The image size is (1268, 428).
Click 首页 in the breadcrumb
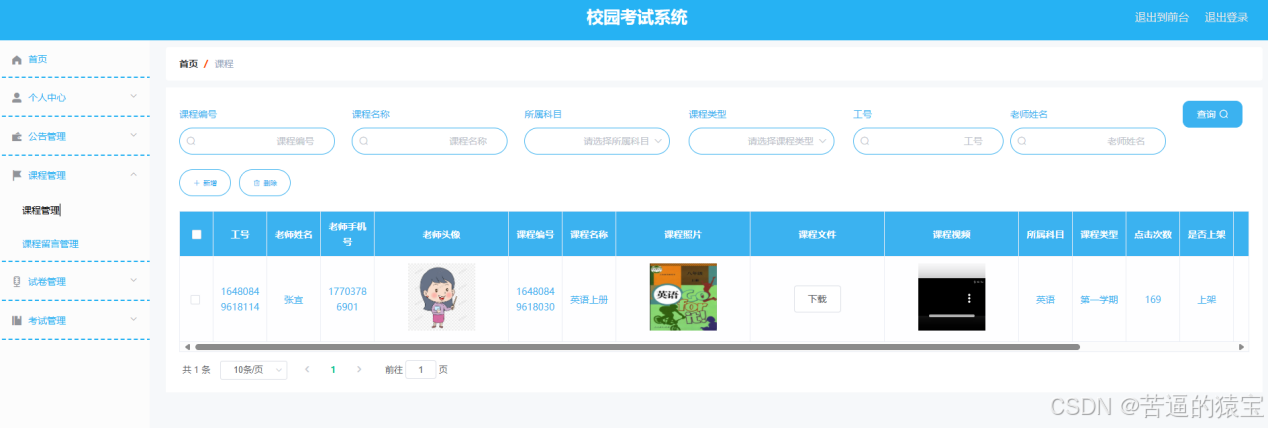click(188, 64)
